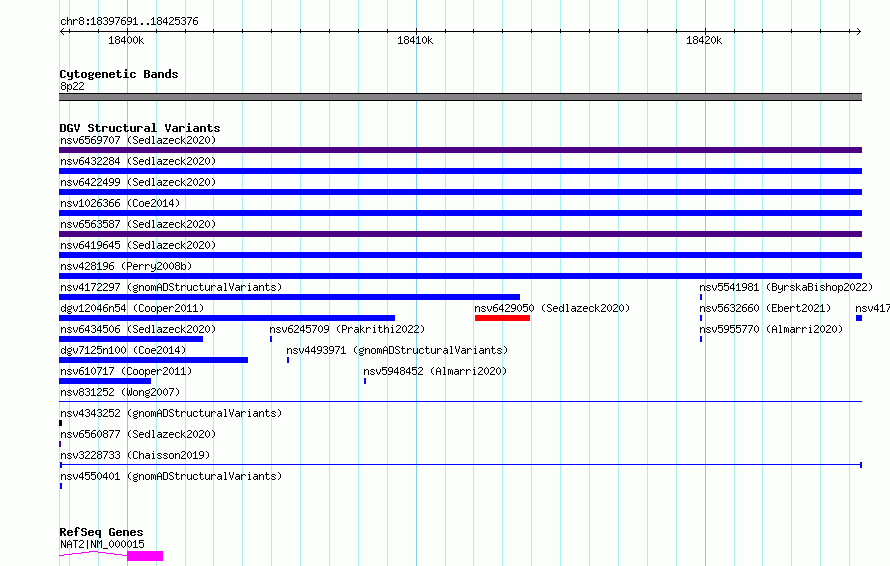Click the gray 8p22 cytogenetic band
Viewport: 890px width, 566px height.
[x=460, y=97]
